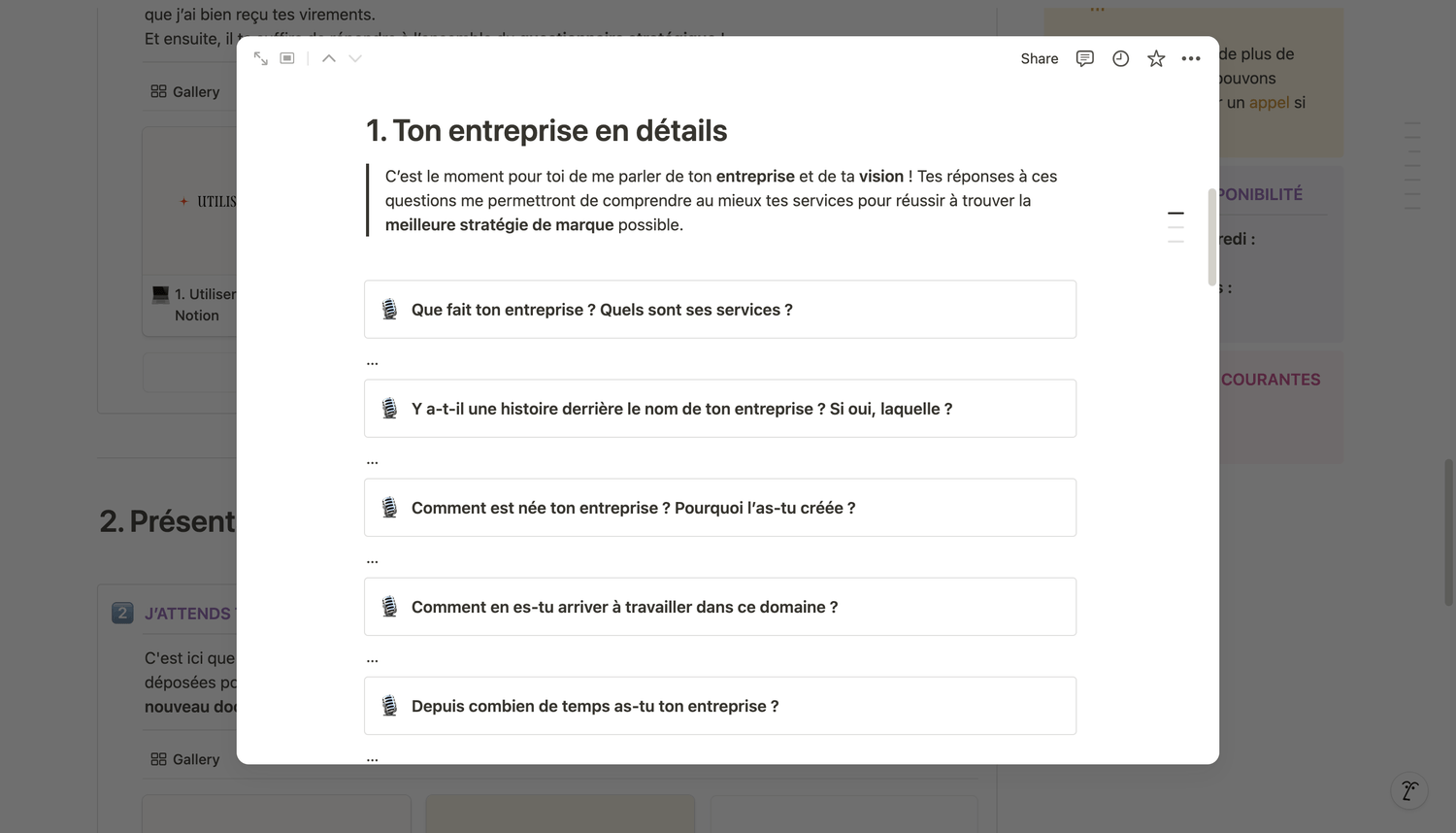Open the '1. Utiliser Notion' gallery card behind the modal
Viewport: 1456px width, 833px height.
pyautogui.click(x=190, y=231)
